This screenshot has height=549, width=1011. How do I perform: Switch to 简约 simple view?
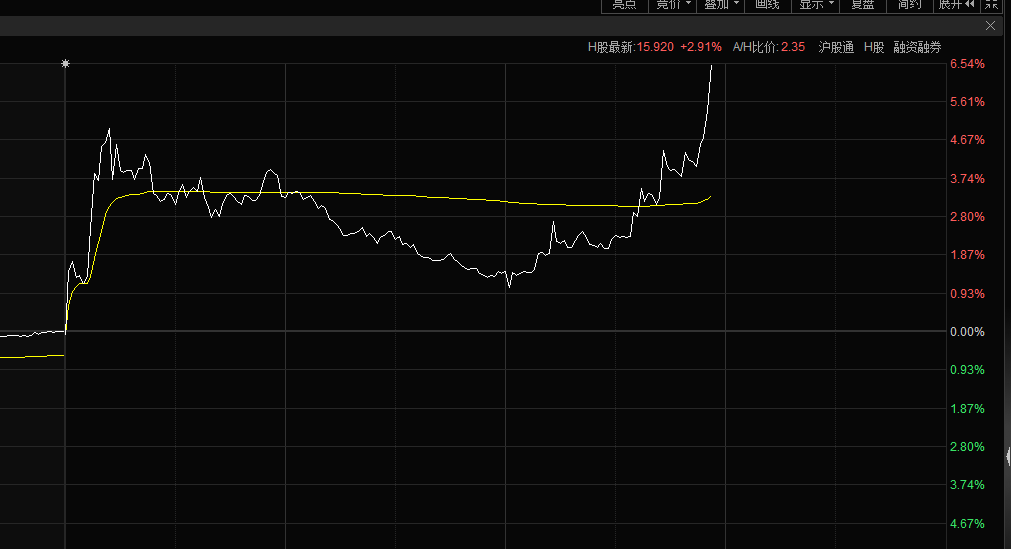point(909,5)
